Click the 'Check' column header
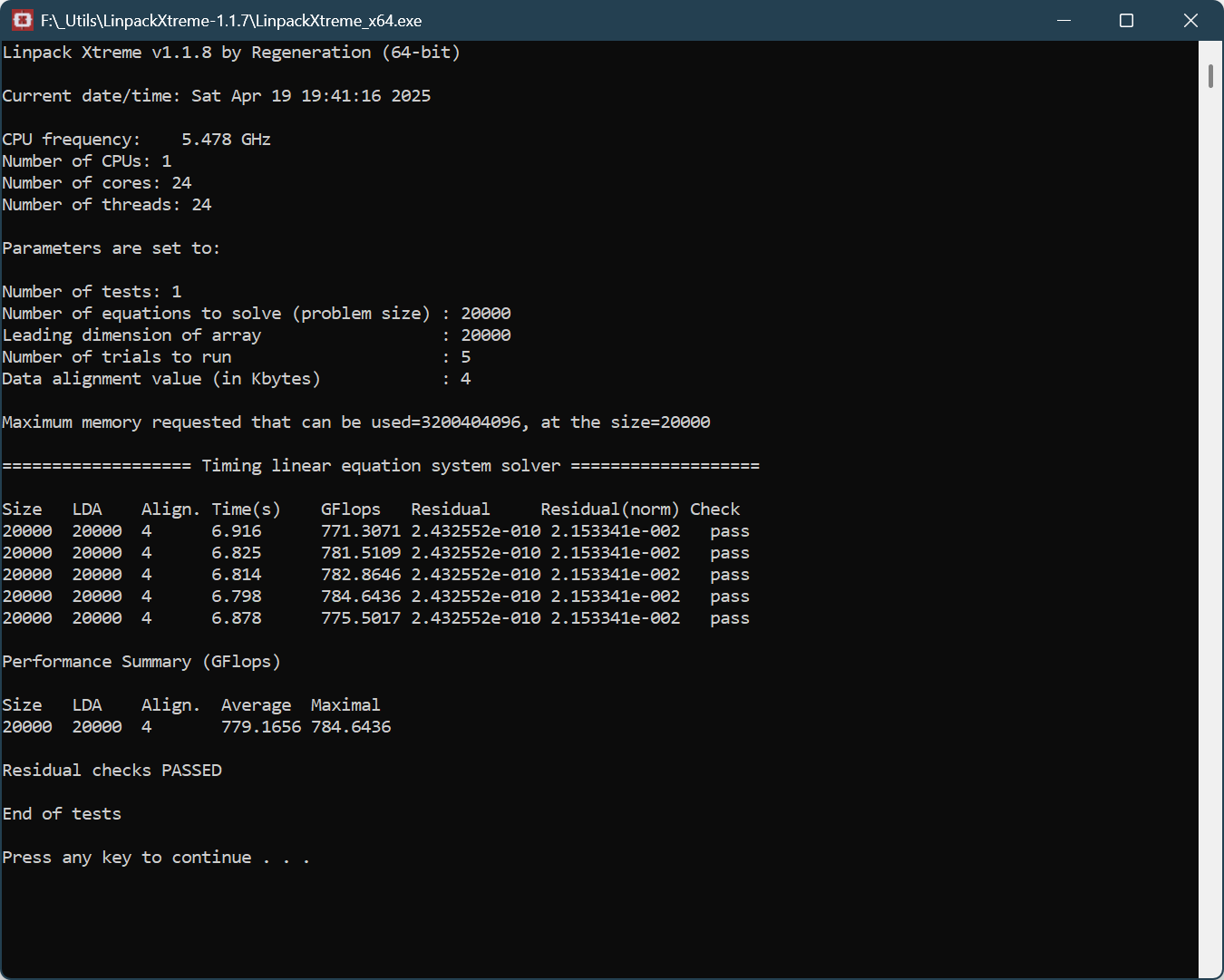The height and width of the screenshot is (980, 1224). 715,509
